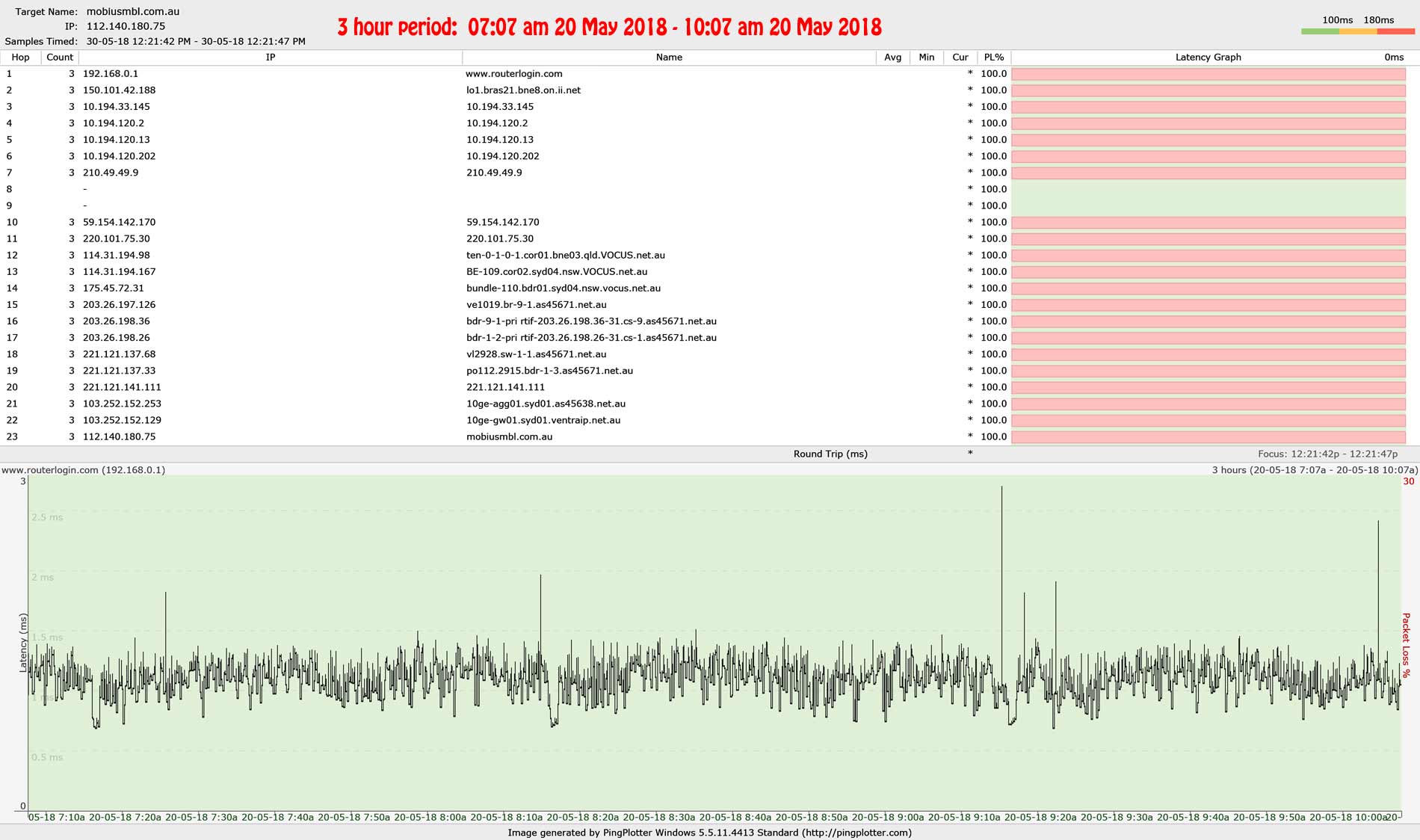1420x840 pixels.
Task: Click the Name column header
Action: (669, 58)
